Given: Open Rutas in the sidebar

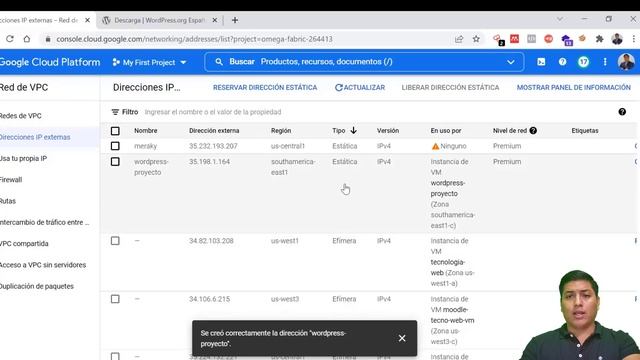Looking at the screenshot, I should coord(8,201).
